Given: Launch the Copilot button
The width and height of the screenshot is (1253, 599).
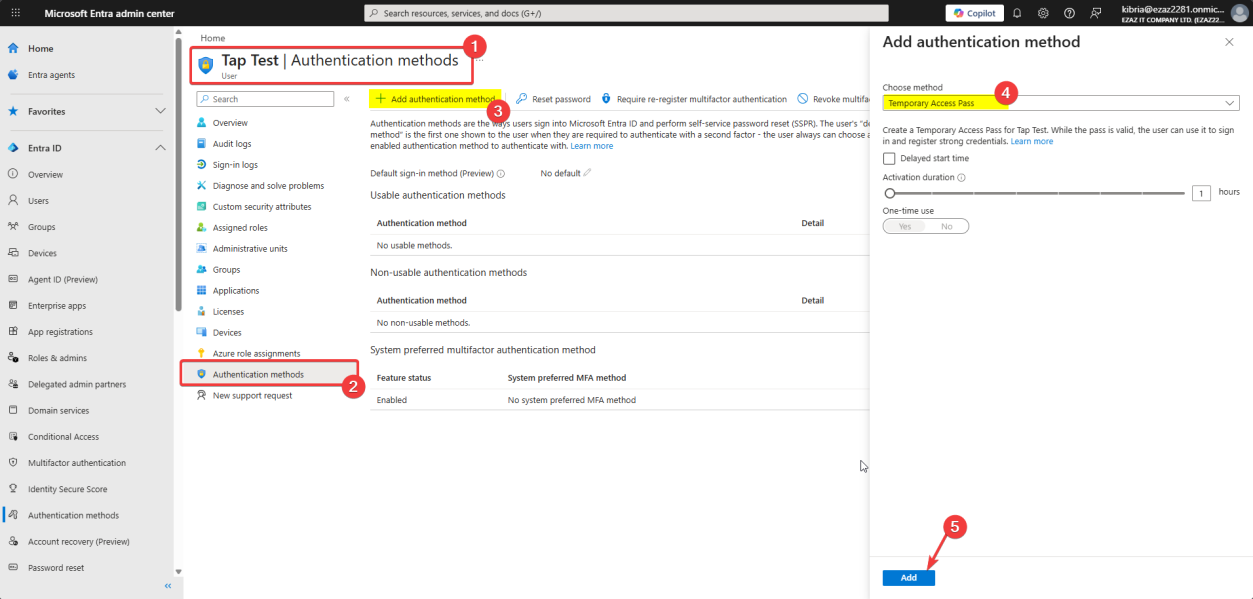Looking at the screenshot, I should point(974,13).
